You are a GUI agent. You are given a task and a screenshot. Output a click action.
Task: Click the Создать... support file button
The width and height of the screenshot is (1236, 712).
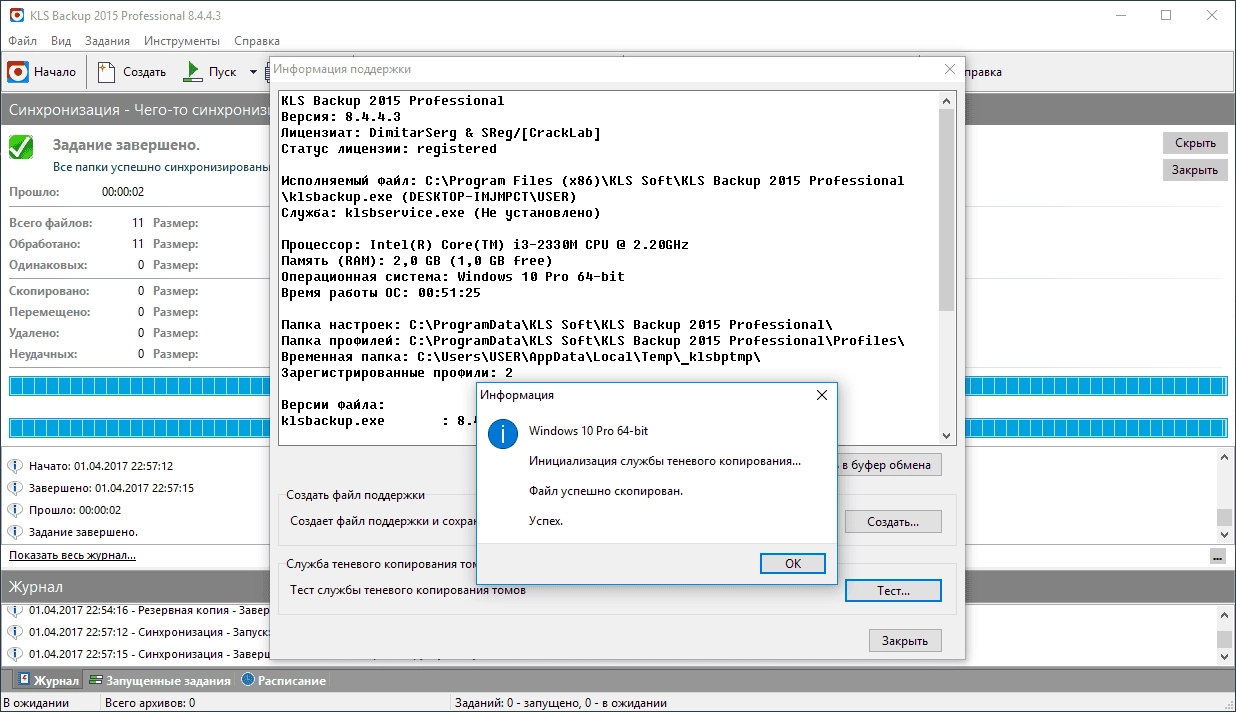893,521
